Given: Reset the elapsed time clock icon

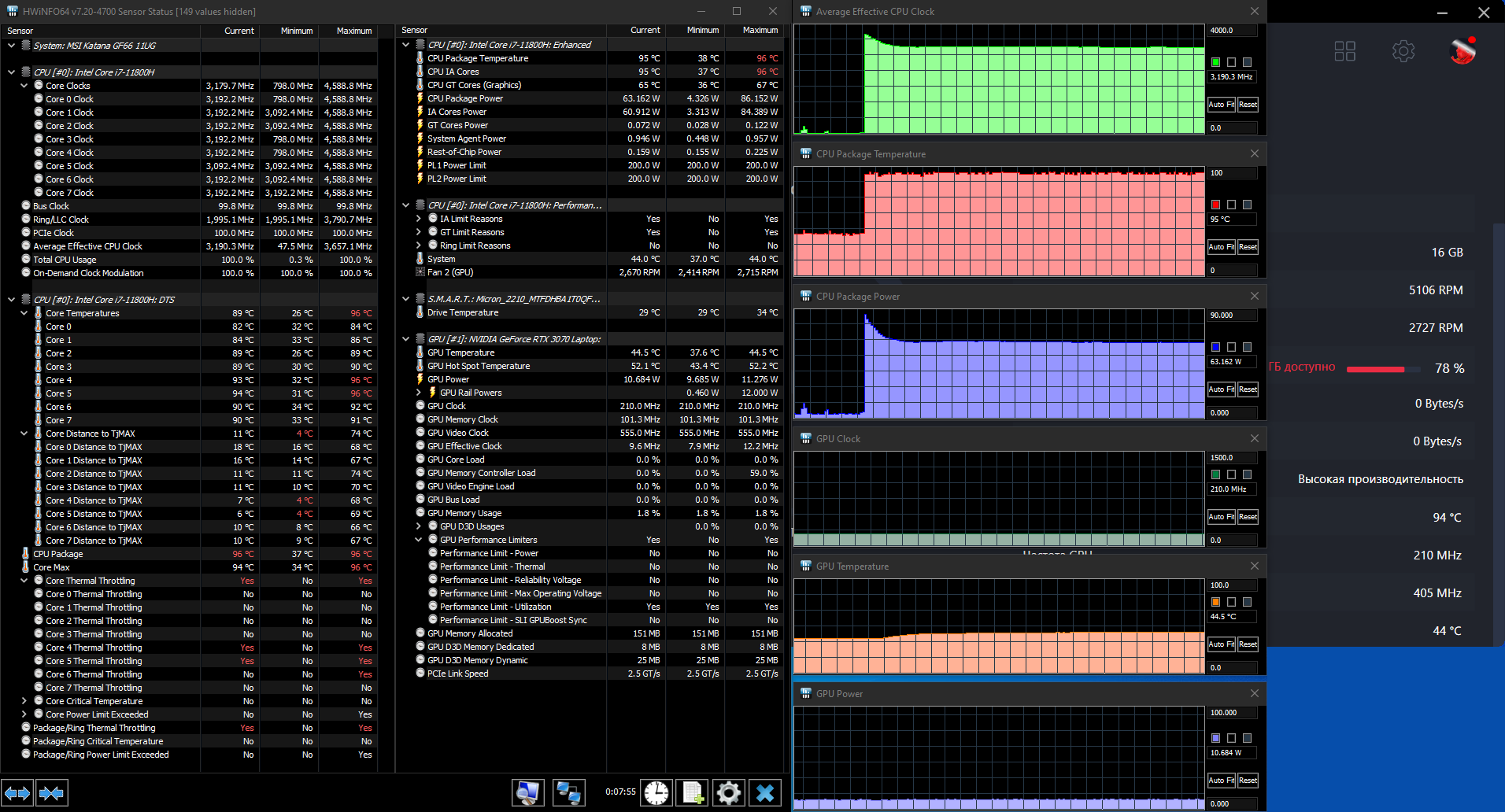Looking at the screenshot, I should pyautogui.click(x=656, y=792).
